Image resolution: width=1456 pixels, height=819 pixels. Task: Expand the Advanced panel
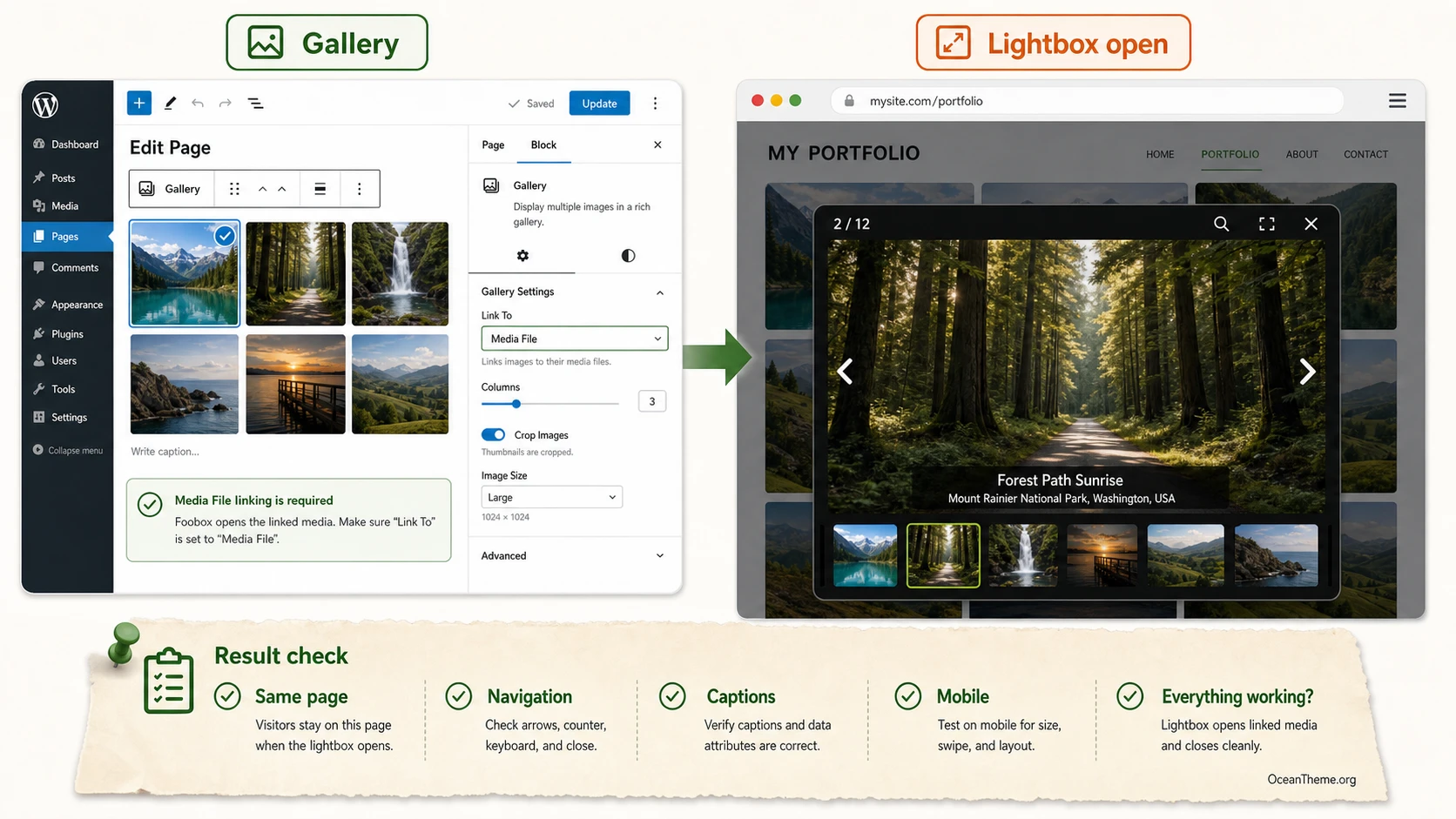coord(575,555)
